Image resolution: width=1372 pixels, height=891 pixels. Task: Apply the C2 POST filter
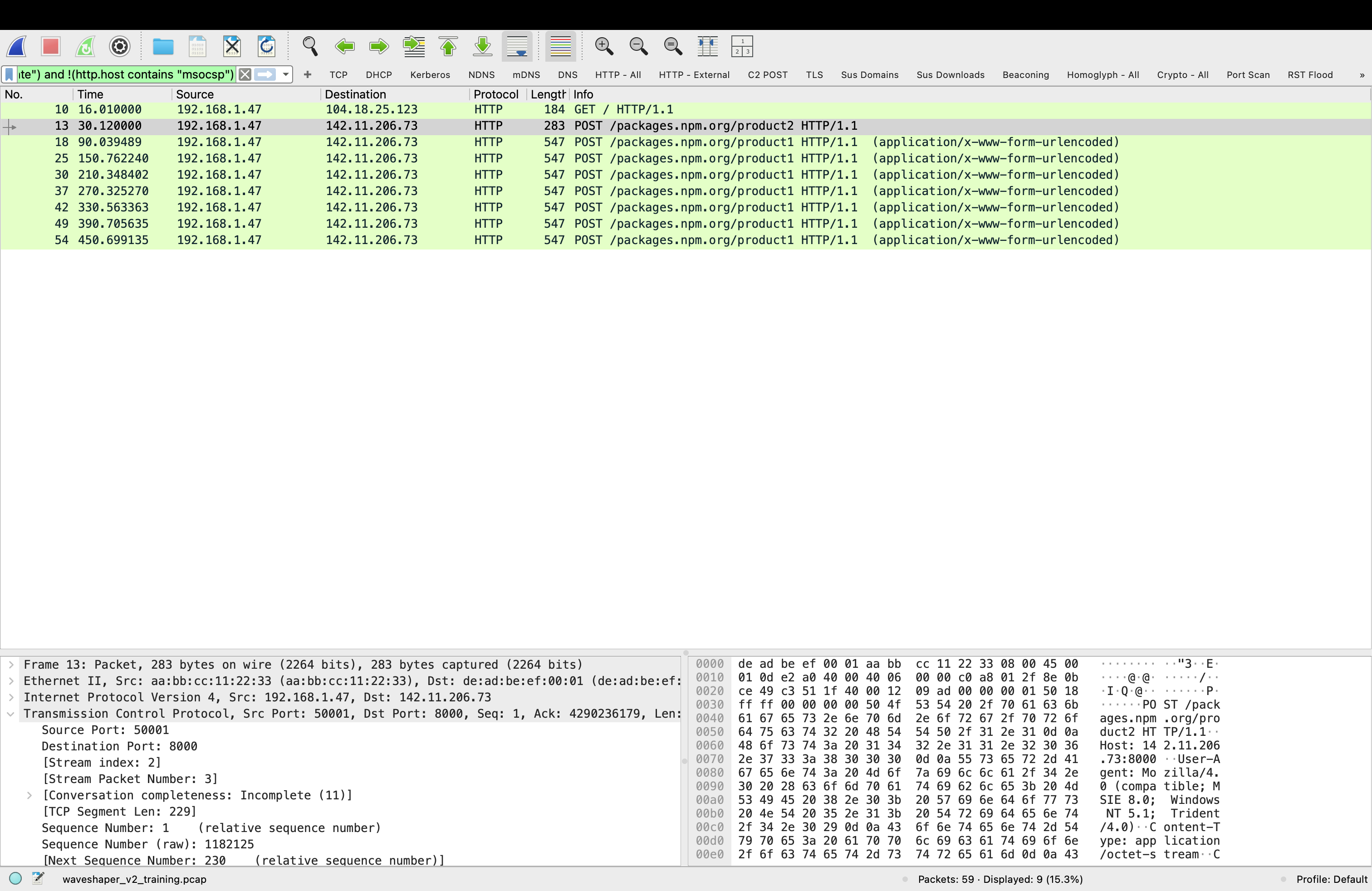point(767,74)
